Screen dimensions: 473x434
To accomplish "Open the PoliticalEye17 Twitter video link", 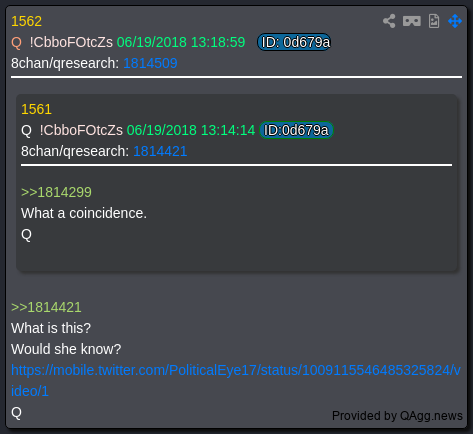I will coord(236,380).
